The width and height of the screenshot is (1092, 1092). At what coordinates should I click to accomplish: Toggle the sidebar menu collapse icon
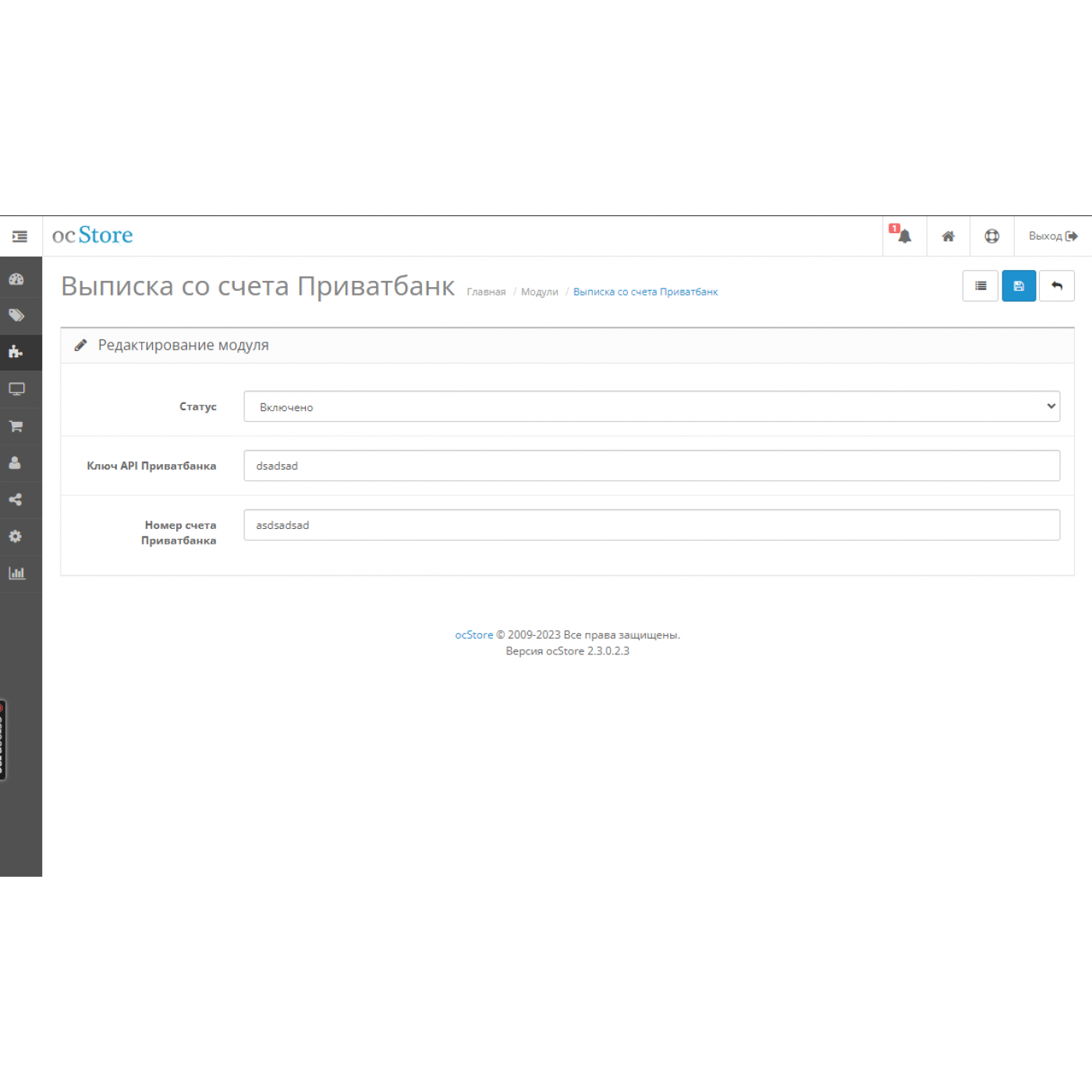(x=19, y=236)
